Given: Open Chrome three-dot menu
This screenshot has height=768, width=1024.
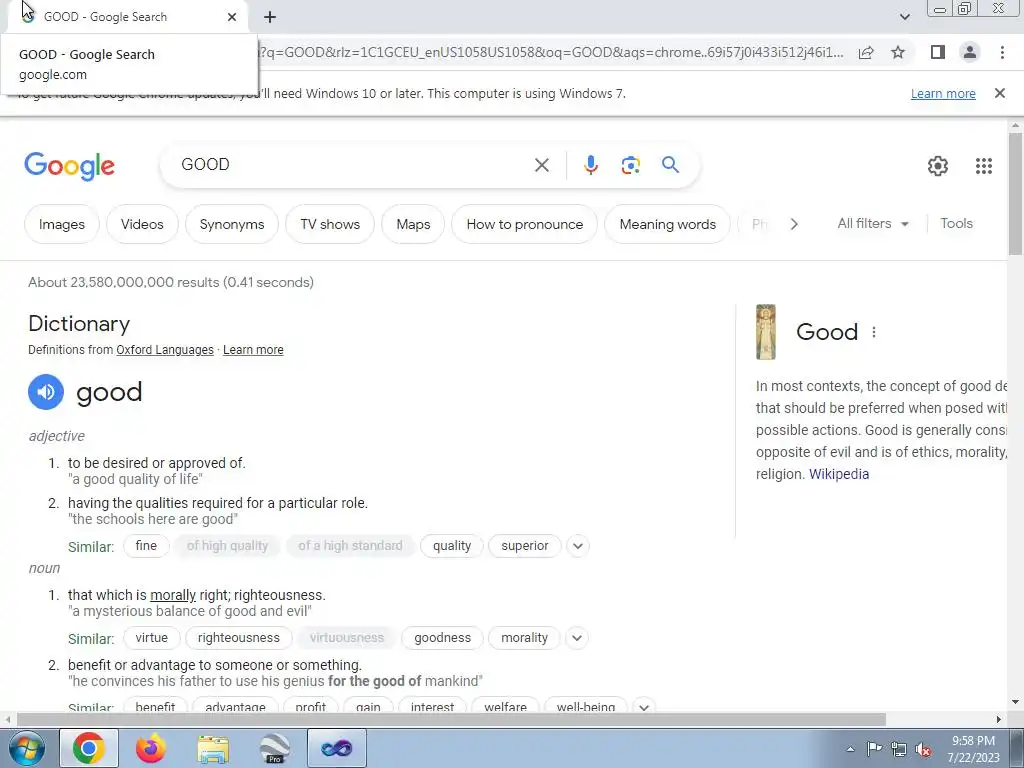Looking at the screenshot, I should click(1002, 52).
